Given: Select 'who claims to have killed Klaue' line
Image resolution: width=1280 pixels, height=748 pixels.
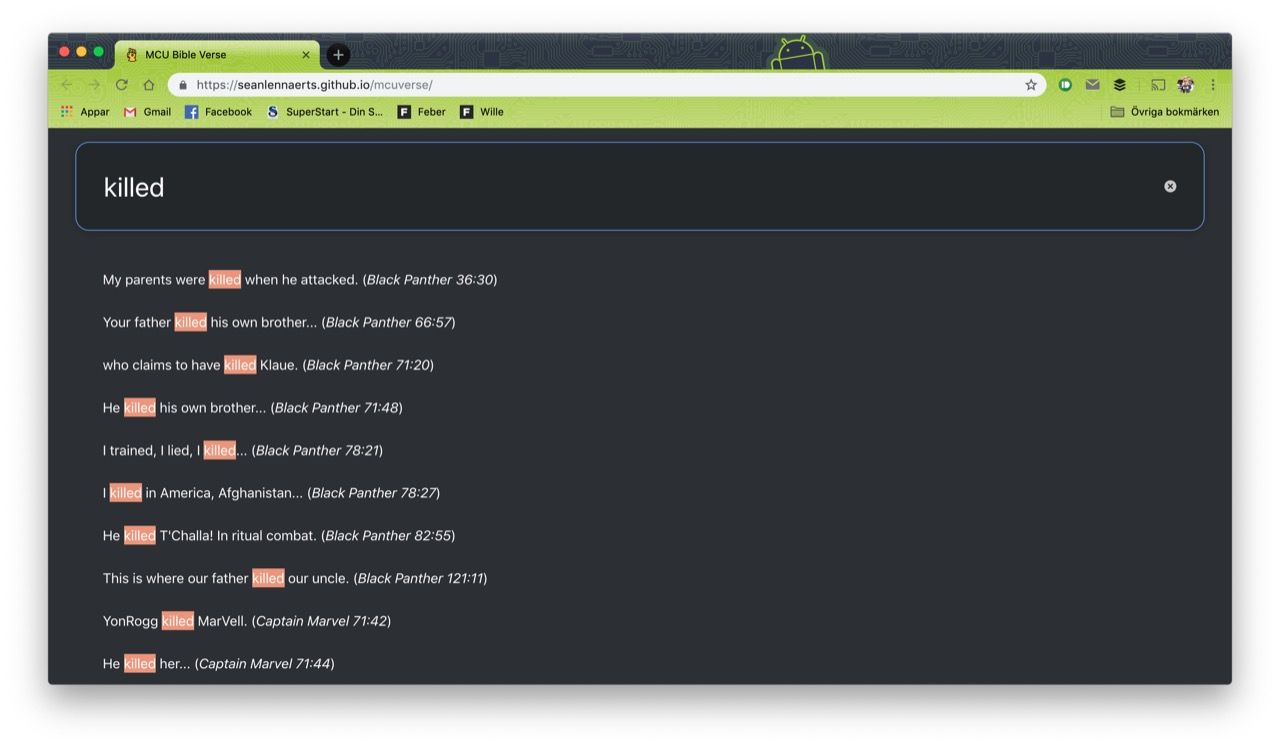Looking at the screenshot, I should 268,365.
